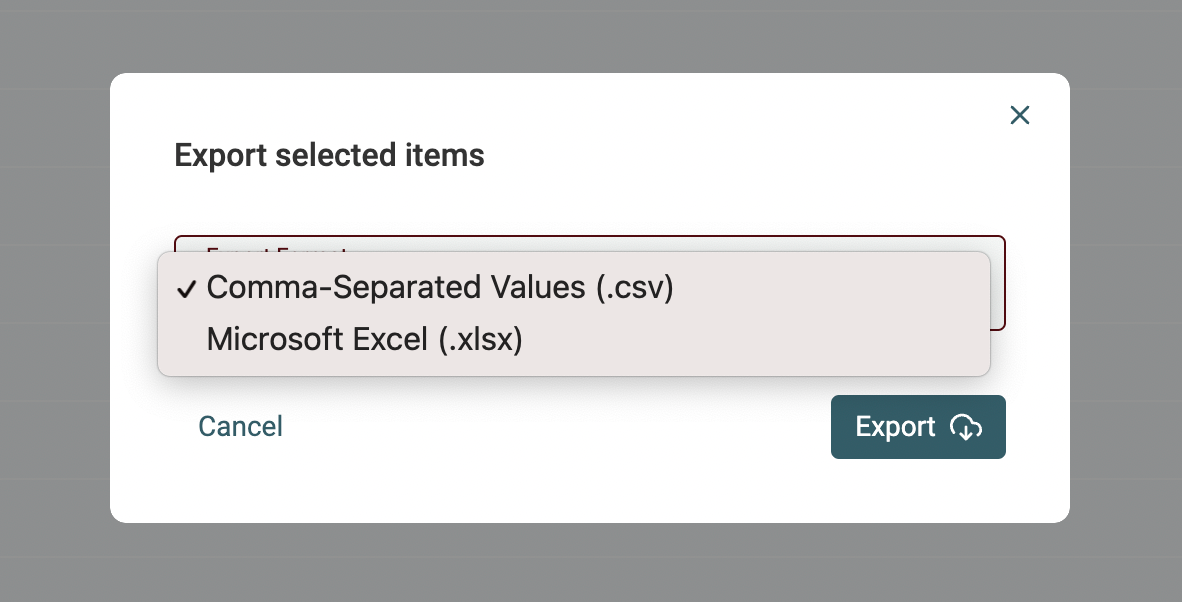Close the export dialog with the X icon

[x=1019, y=115]
